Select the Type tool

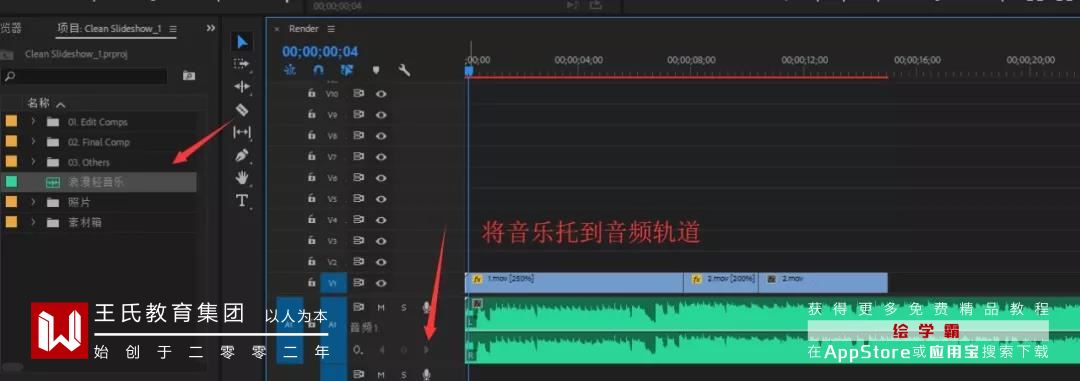[x=242, y=200]
